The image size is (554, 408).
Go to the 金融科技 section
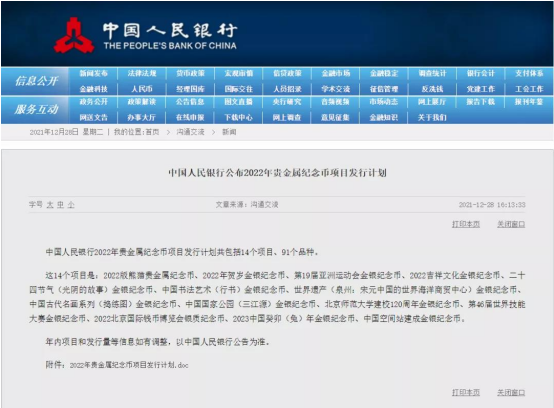click(93, 89)
